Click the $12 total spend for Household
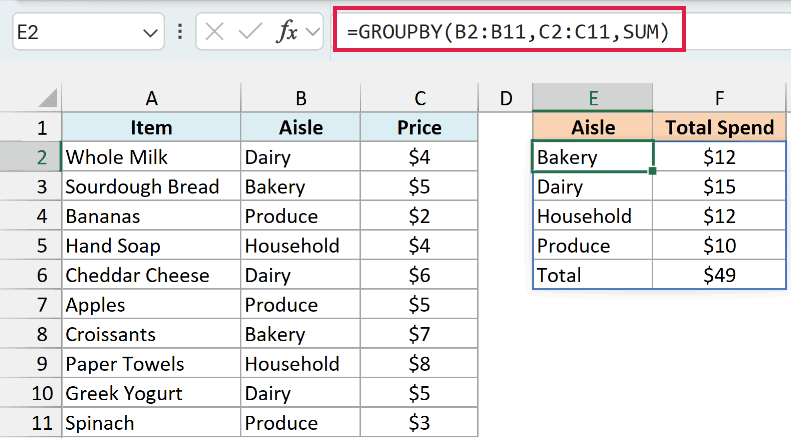This screenshot has width=791, height=438. (x=719, y=216)
